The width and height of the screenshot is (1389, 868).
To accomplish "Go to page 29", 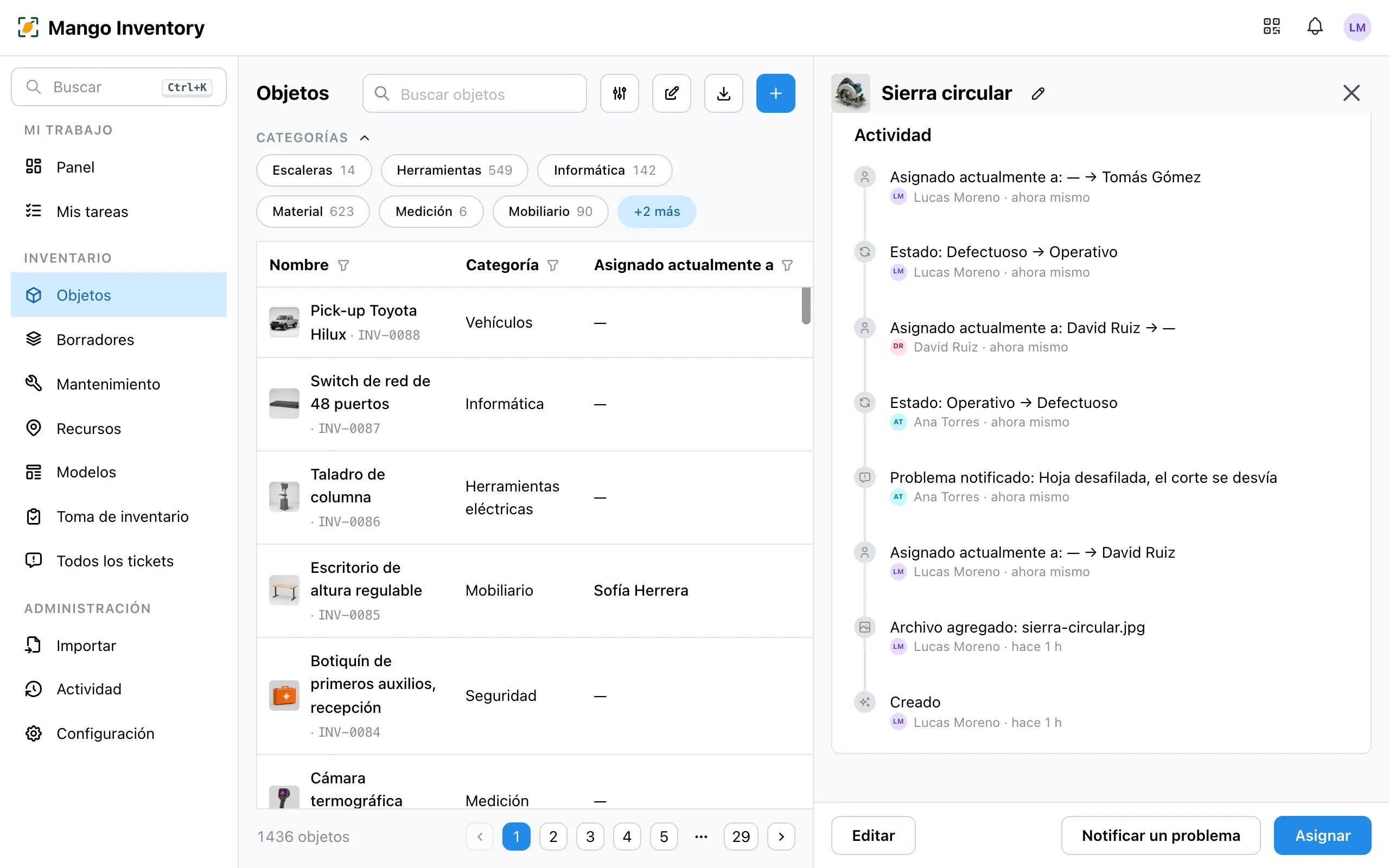I will pyautogui.click(x=741, y=837).
